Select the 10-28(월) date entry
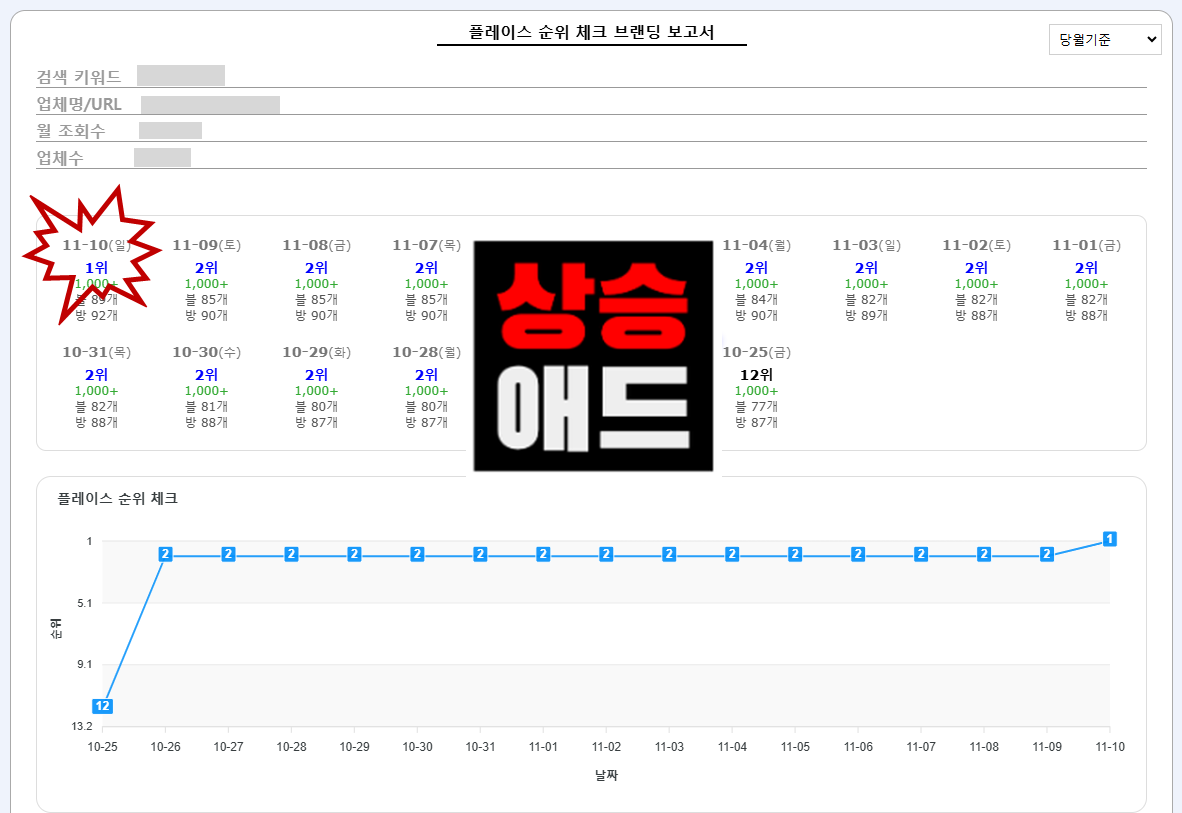 pos(427,352)
